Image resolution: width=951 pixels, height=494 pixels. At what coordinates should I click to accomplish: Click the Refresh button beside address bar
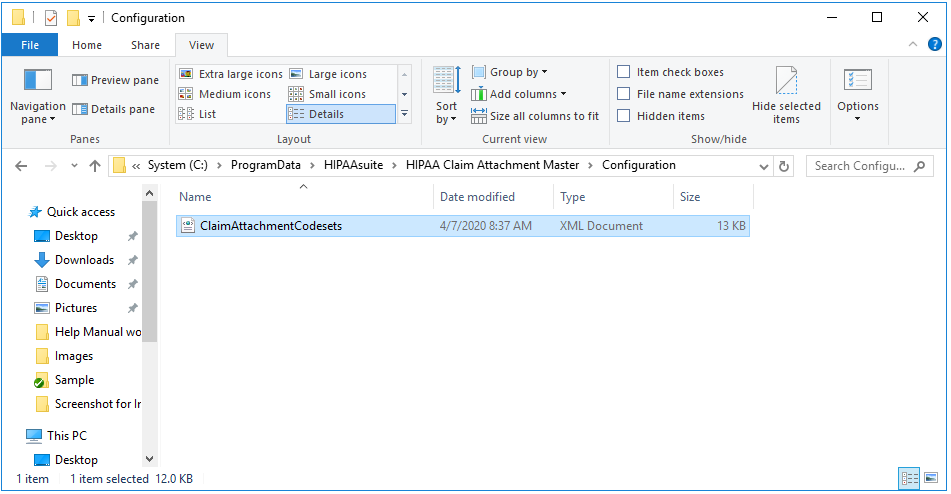click(784, 166)
